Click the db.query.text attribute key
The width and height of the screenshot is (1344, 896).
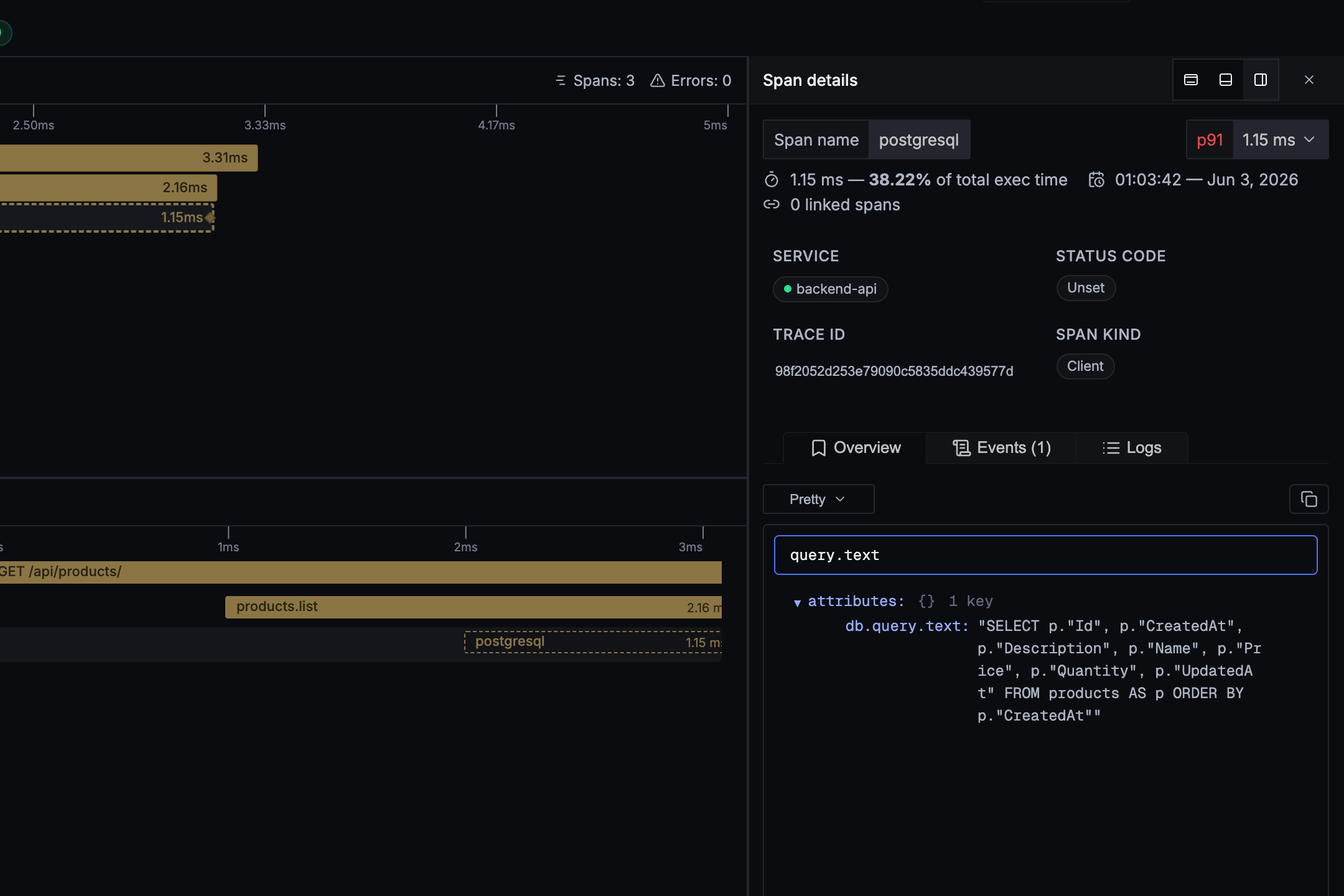(907, 626)
